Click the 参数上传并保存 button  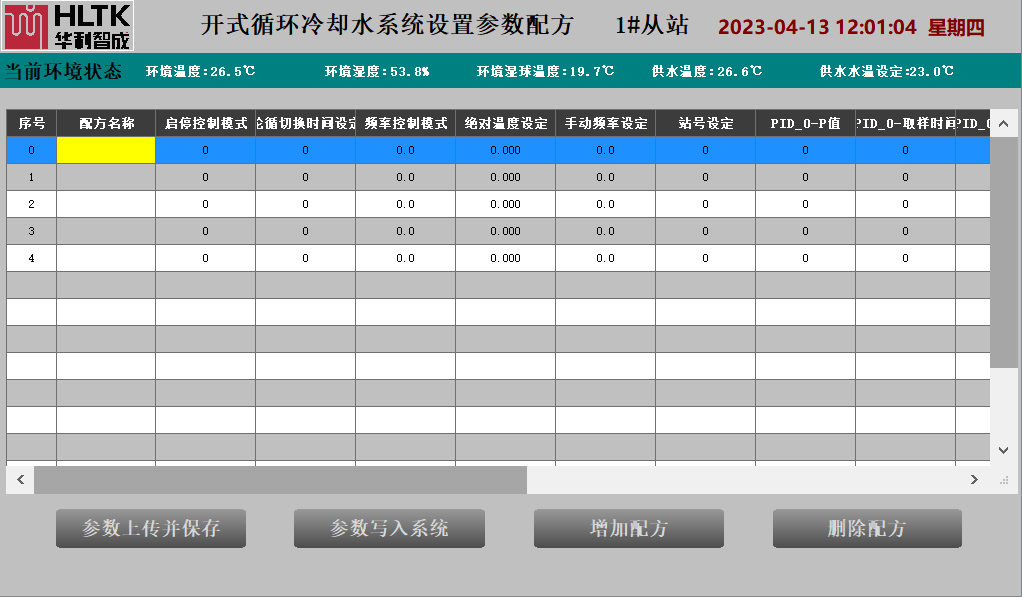(151, 529)
